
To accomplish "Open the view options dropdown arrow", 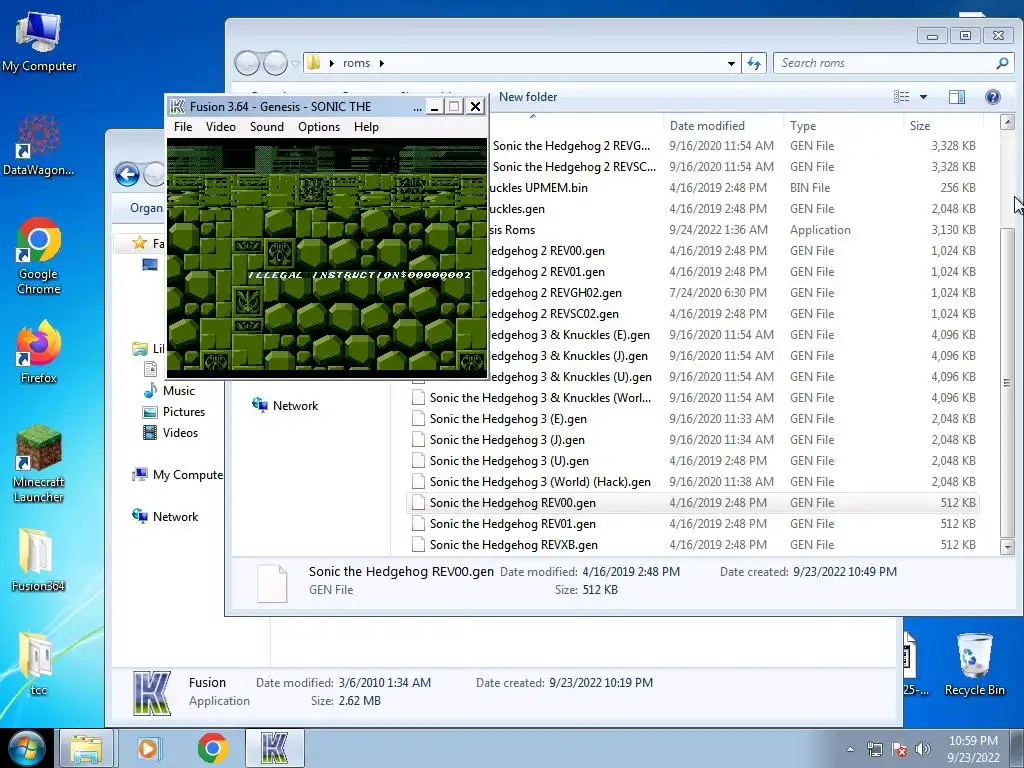I will tap(923, 97).
